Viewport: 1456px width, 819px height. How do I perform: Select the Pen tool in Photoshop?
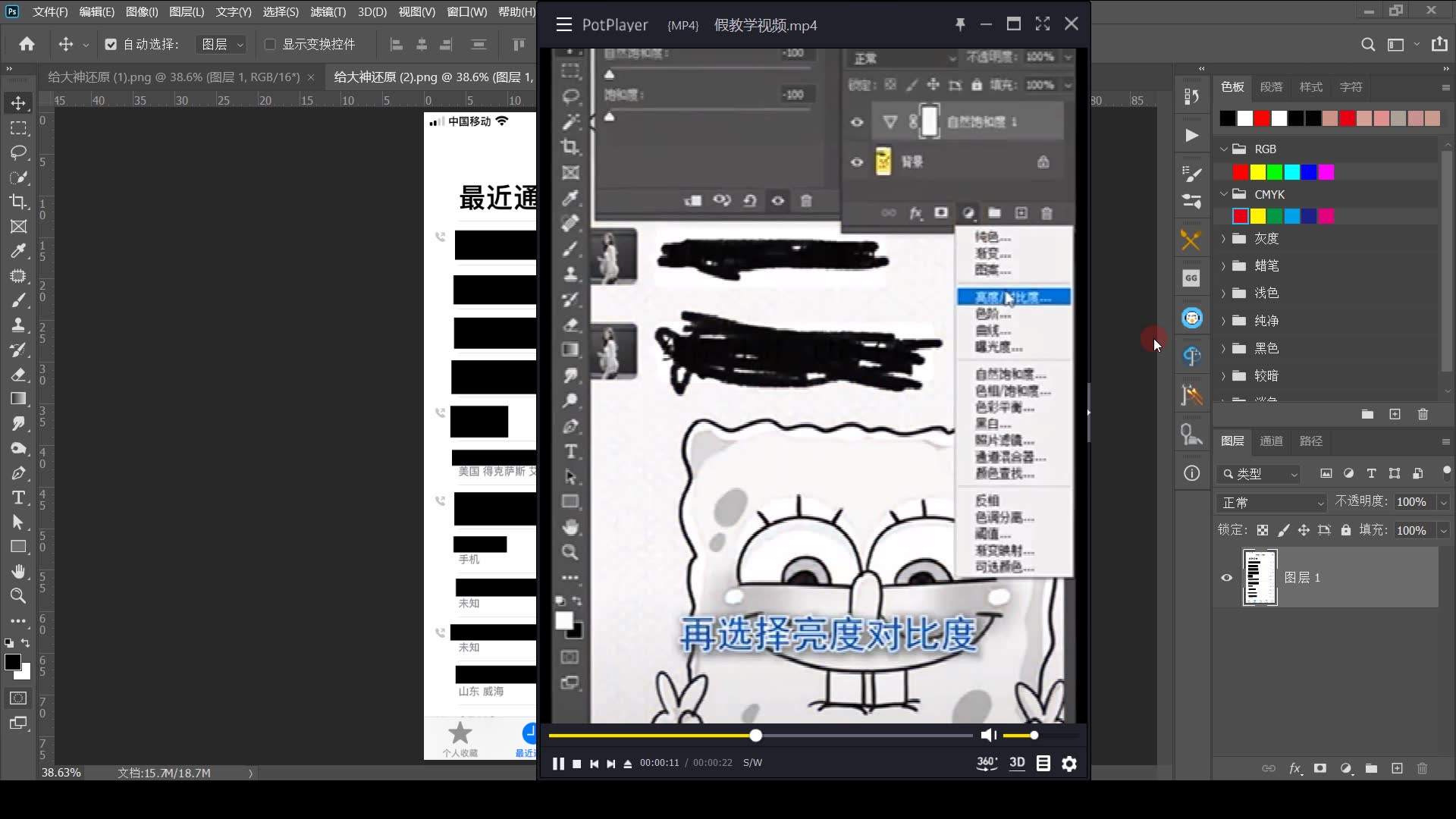click(18, 473)
